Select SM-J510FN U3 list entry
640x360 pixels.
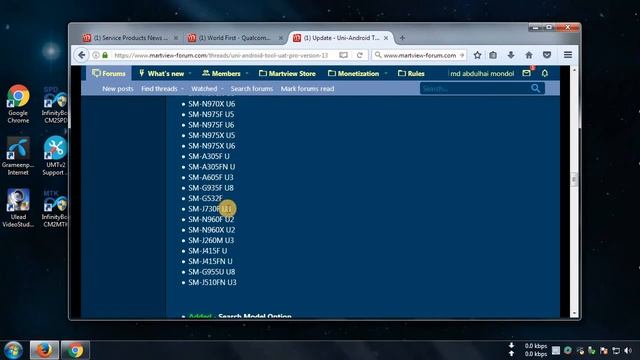click(x=212, y=282)
